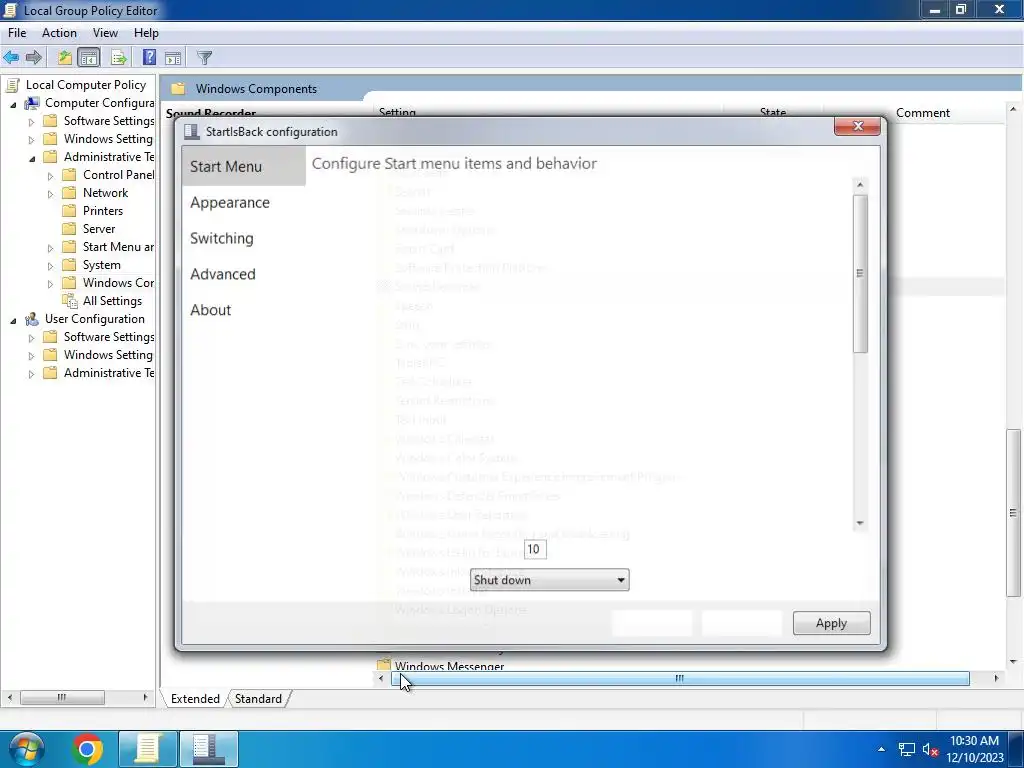The width and height of the screenshot is (1024, 768).
Task: Expand the System tree node
Action: tap(50, 266)
